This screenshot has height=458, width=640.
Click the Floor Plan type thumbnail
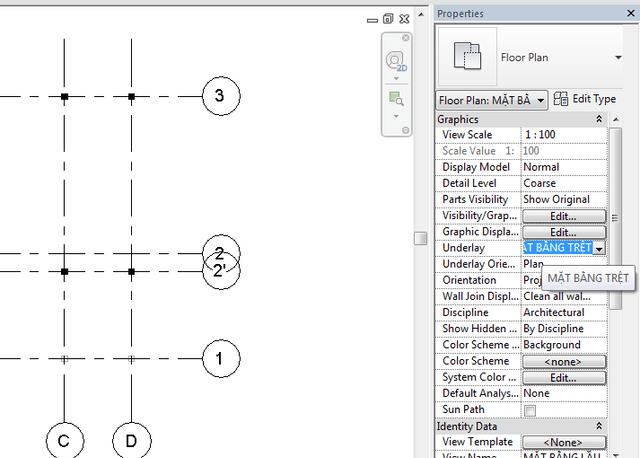[x=467, y=56]
